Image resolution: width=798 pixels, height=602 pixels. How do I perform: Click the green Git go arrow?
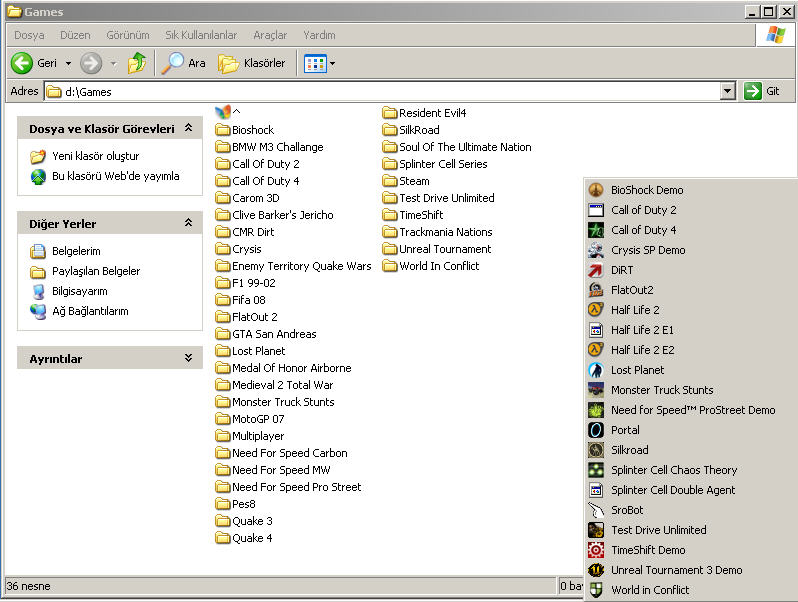(752, 91)
